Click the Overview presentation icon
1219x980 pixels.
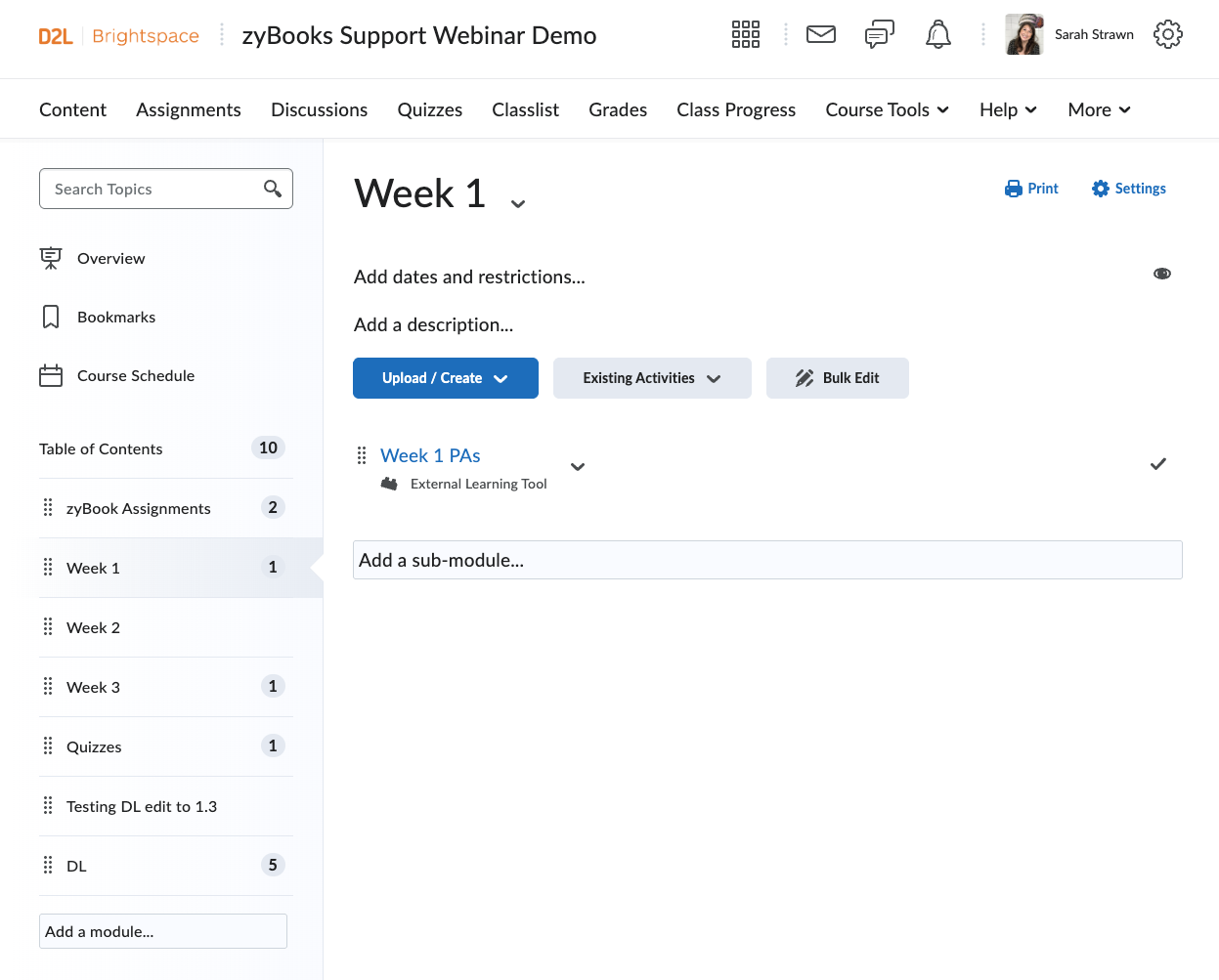(51, 258)
